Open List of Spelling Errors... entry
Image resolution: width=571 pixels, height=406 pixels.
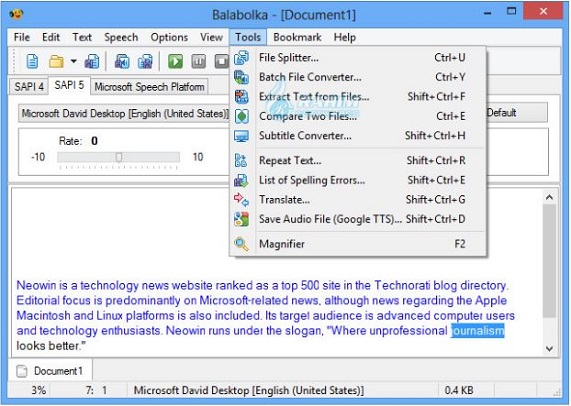pos(358,180)
